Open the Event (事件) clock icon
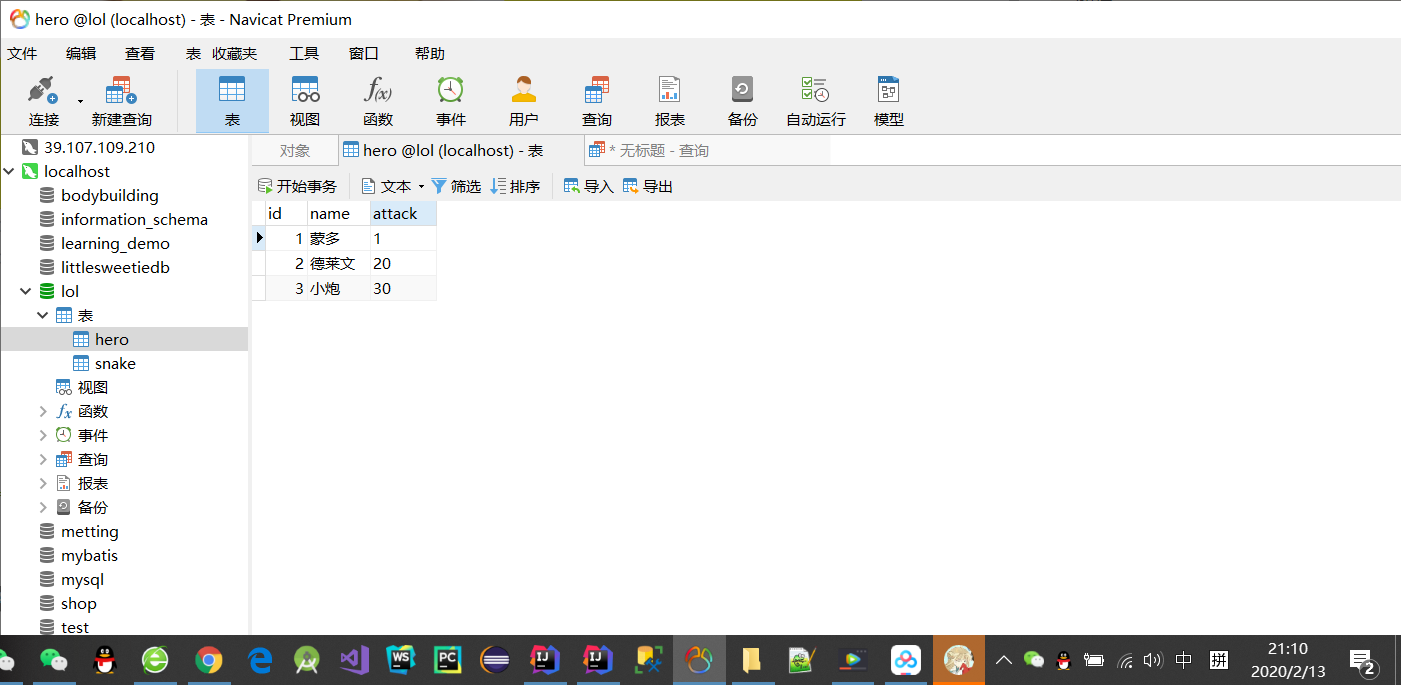 click(x=451, y=90)
